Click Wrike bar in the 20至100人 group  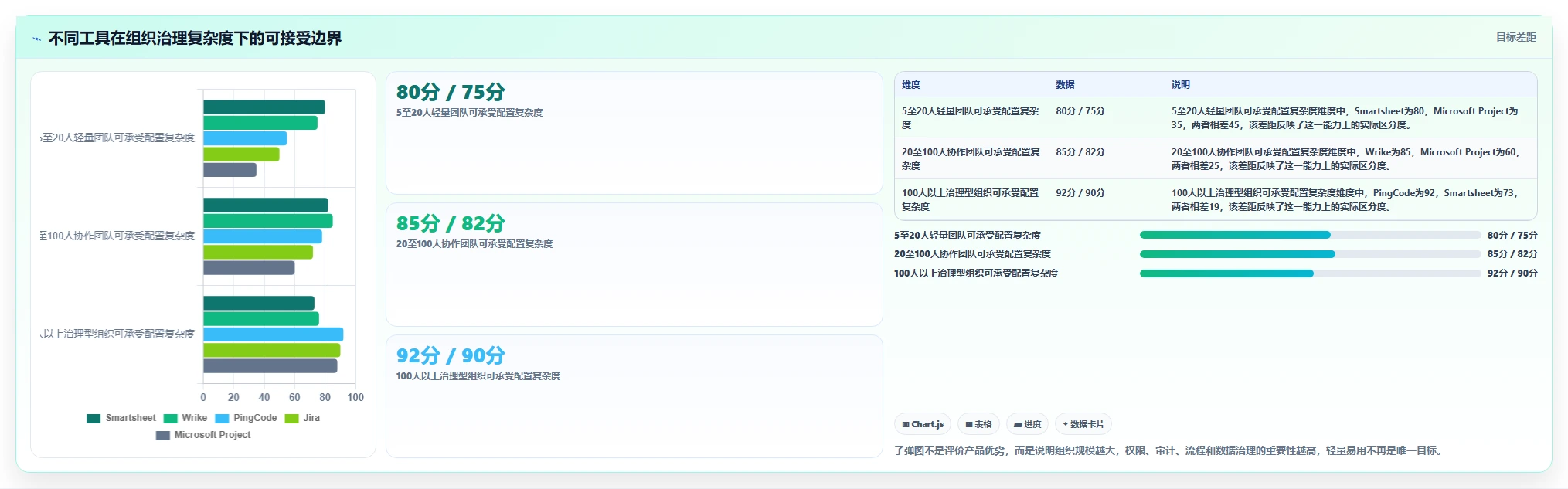point(268,221)
